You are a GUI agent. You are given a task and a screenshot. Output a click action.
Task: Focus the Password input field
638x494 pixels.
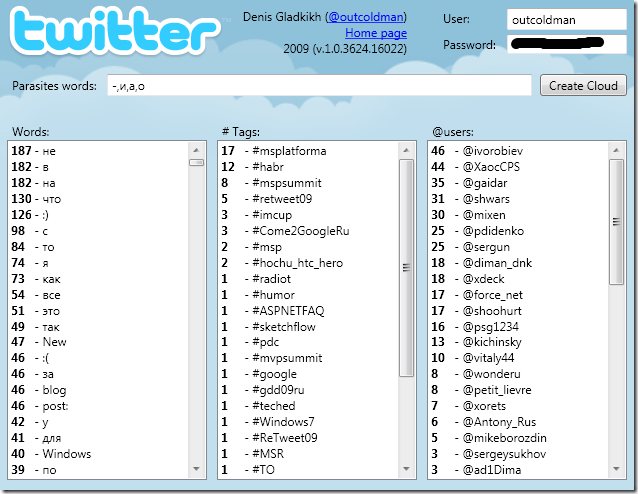coord(566,44)
